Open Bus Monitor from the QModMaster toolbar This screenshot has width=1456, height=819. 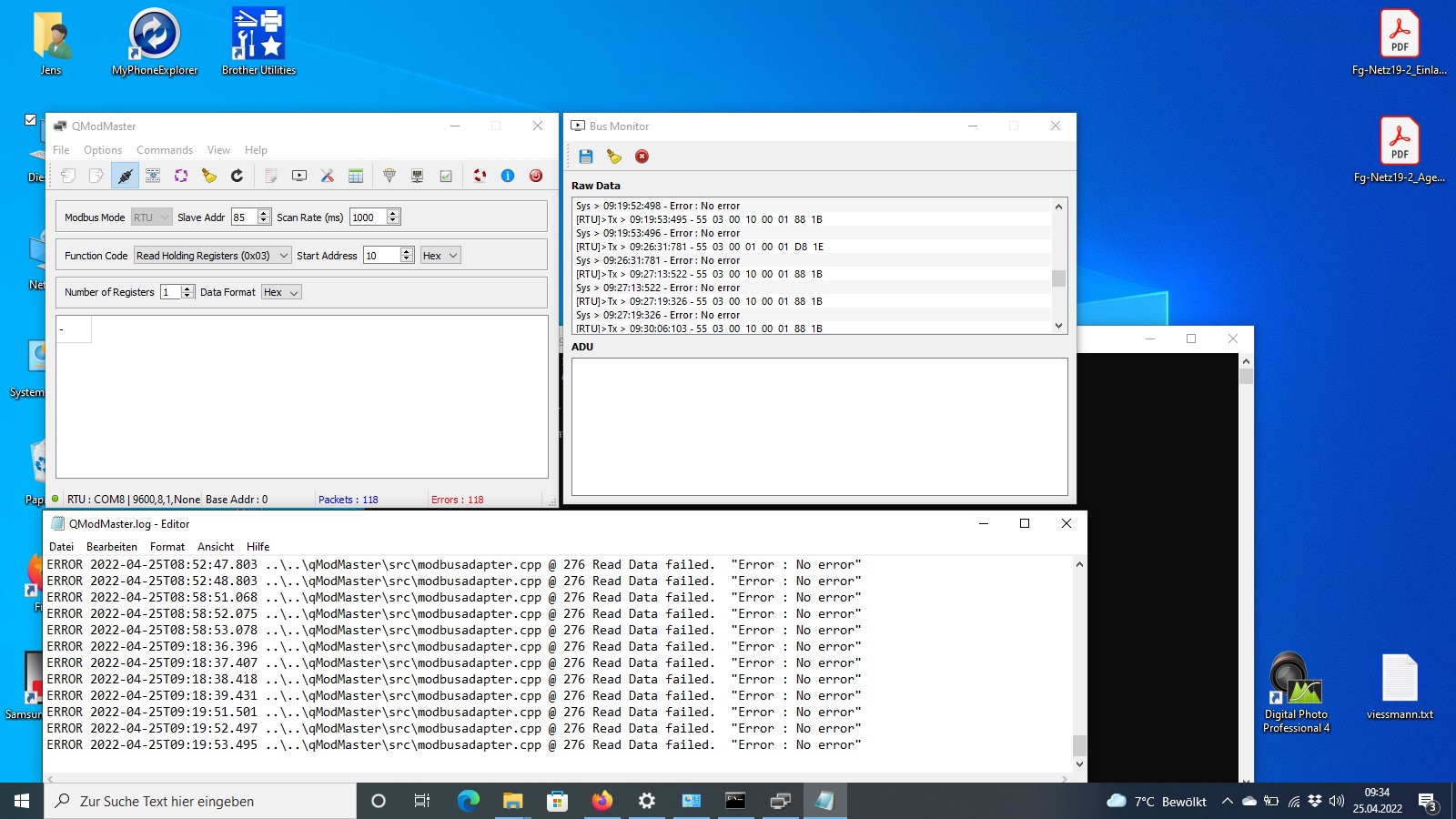[299, 176]
